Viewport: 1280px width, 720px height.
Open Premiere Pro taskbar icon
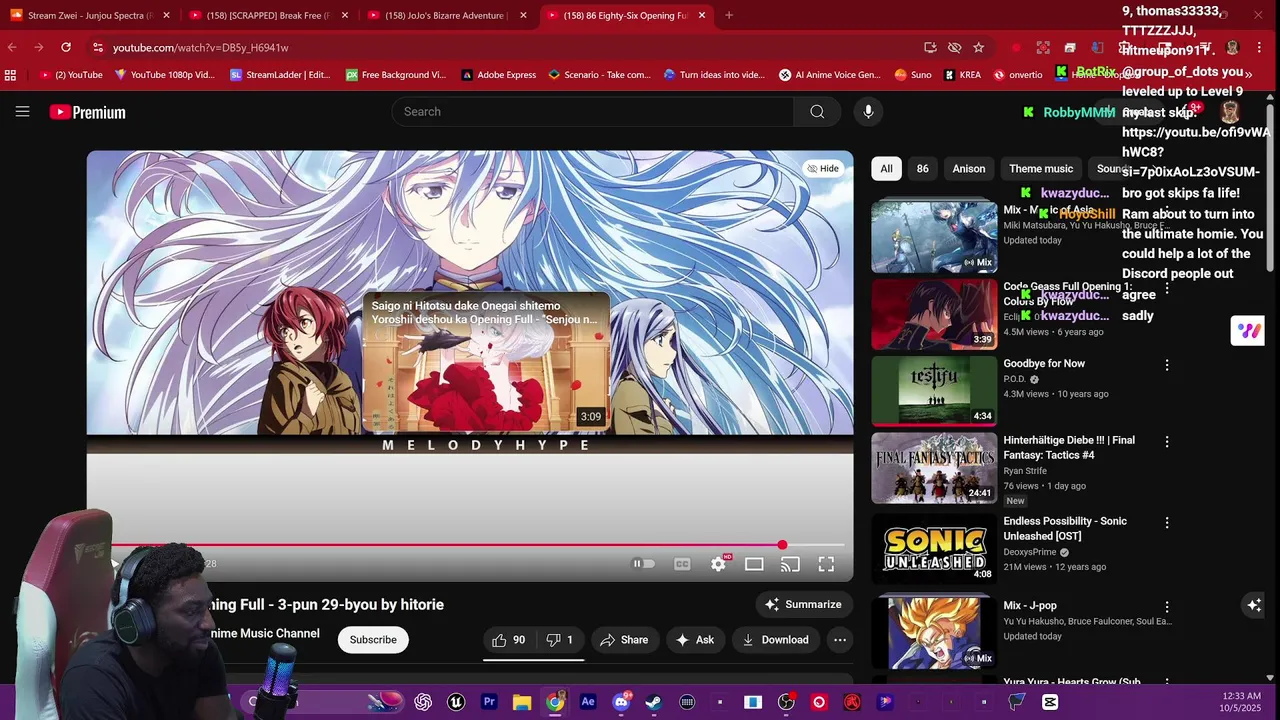pos(489,702)
